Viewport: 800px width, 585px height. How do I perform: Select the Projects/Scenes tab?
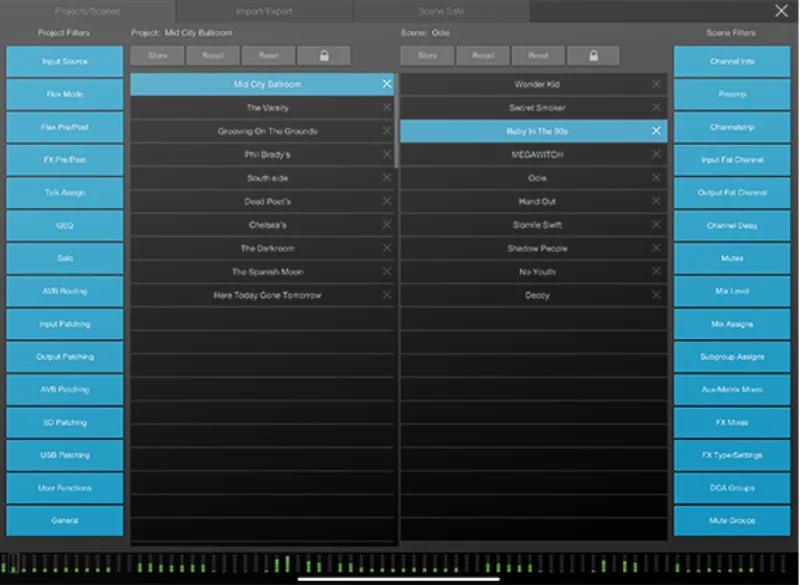(88, 11)
